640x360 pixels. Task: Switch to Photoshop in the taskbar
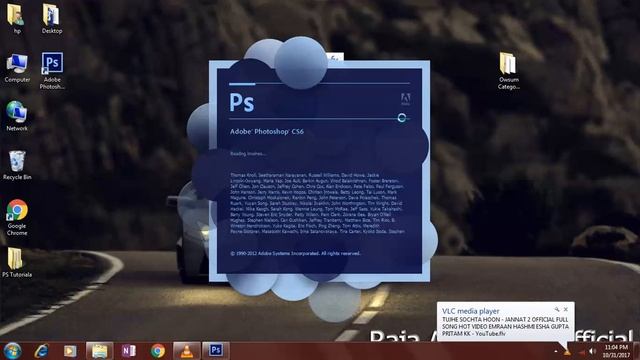(x=216, y=351)
